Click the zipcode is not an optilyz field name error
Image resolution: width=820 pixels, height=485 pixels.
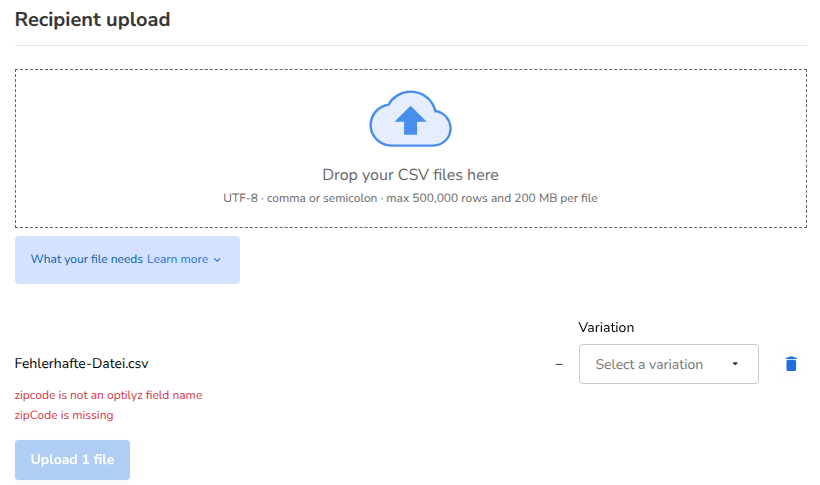click(x=108, y=395)
